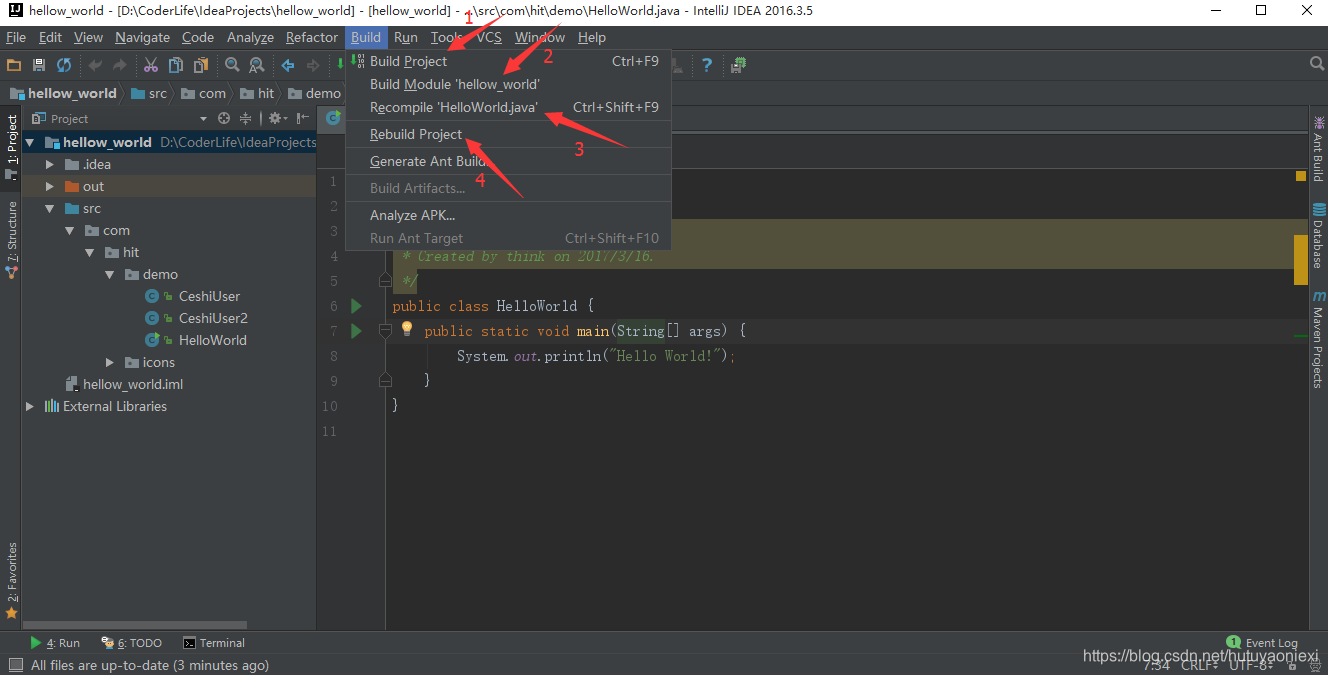This screenshot has width=1328, height=675.
Task: Click the green chip icon in toolbar
Action: pyautogui.click(x=738, y=64)
